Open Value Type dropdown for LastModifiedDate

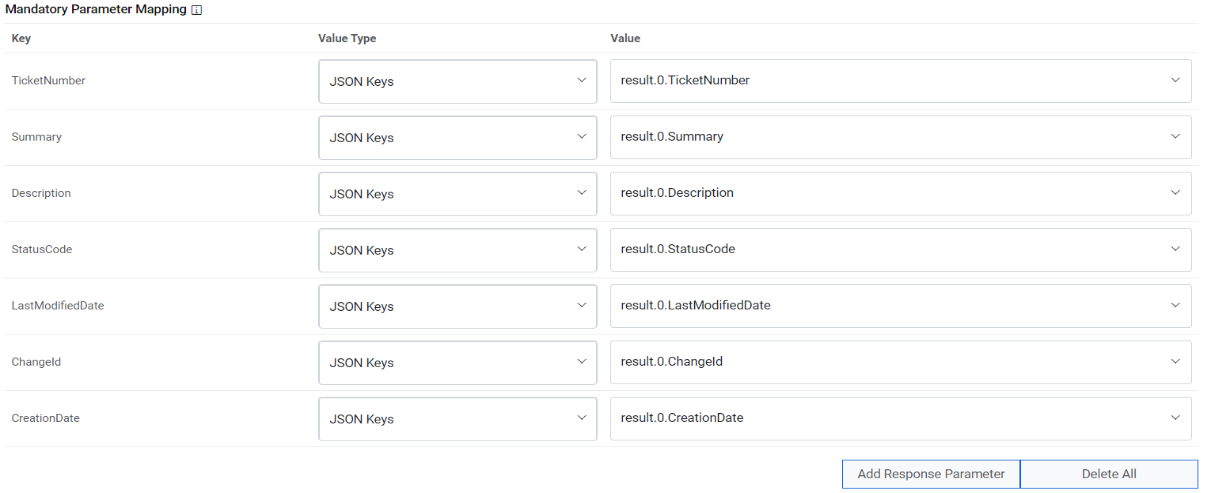pyautogui.click(x=457, y=306)
